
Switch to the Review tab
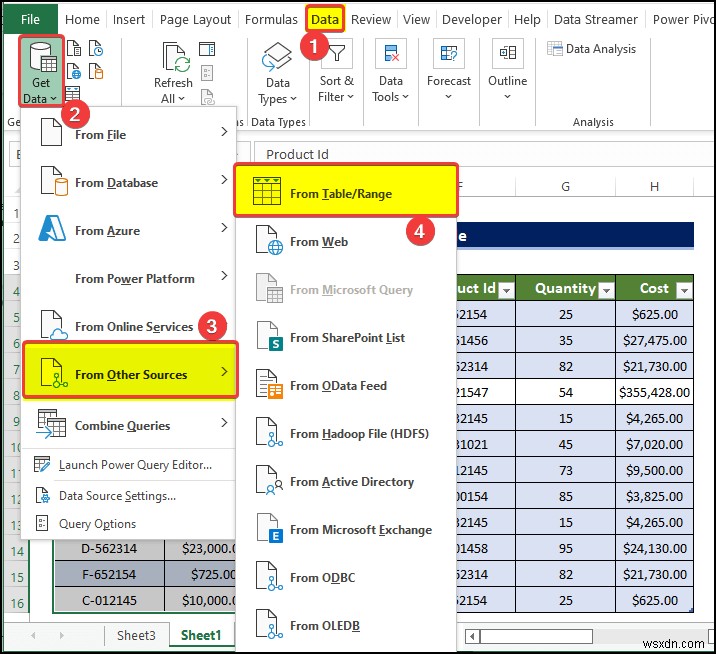(x=371, y=19)
